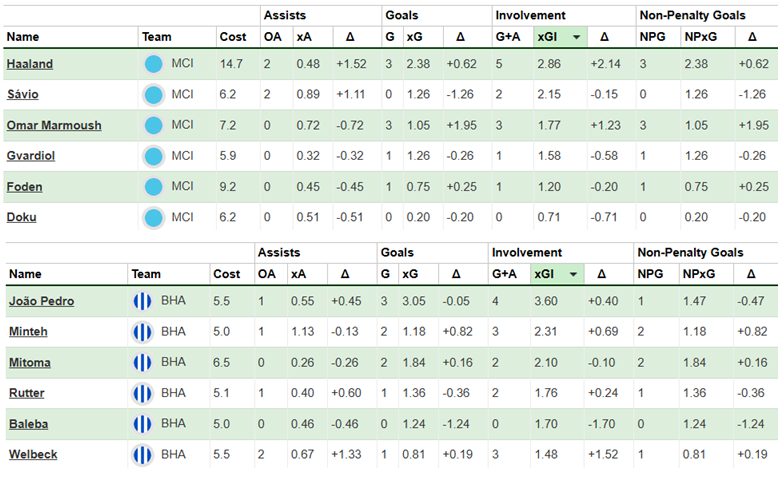The image size is (782, 477).
Task: Open Mitoma's player link
Action: point(29,362)
